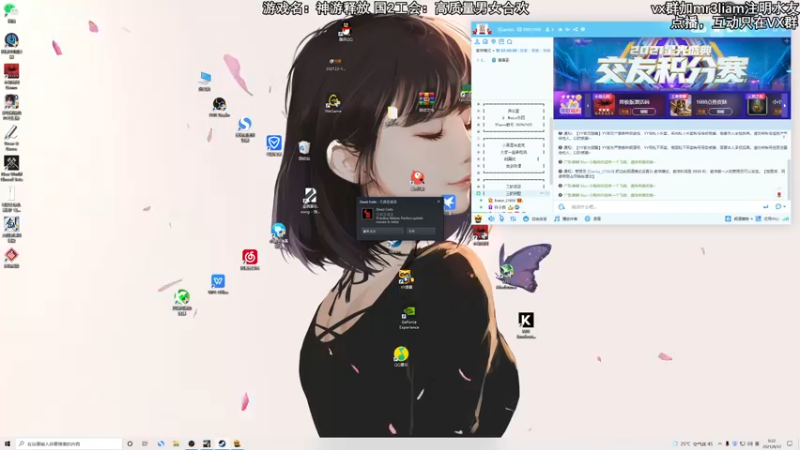Open the Windows Start menu
800x450 pixels.
pos(7,443)
